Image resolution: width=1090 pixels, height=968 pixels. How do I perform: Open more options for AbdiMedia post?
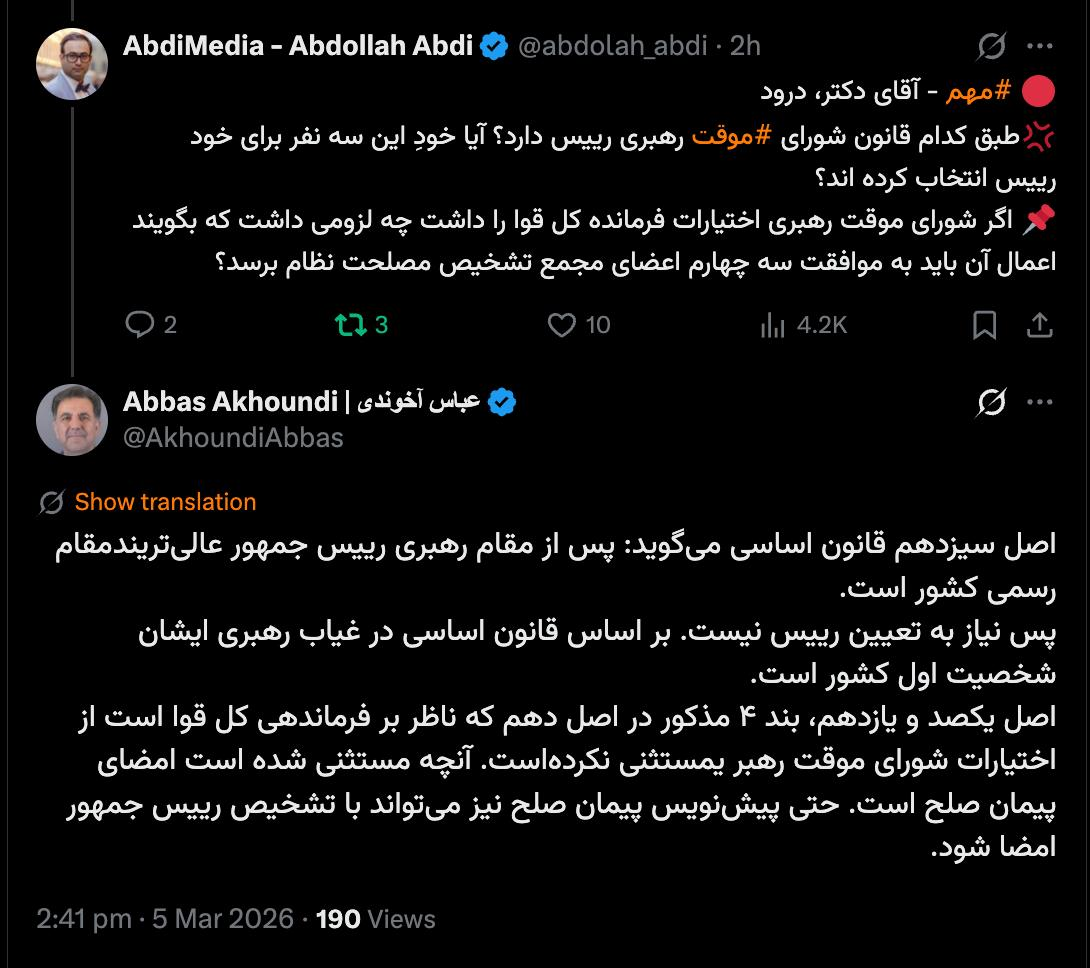[x=1040, y=46]
